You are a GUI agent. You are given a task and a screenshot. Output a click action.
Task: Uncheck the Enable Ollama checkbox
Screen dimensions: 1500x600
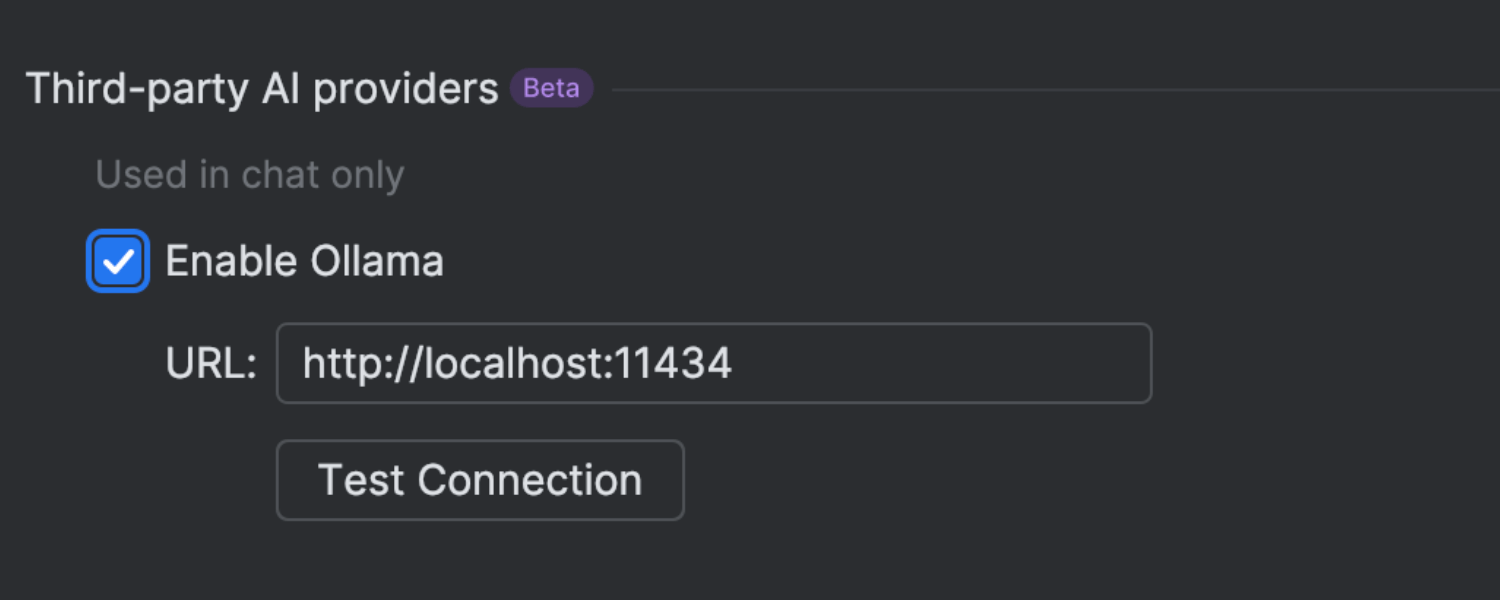point(118,262)
